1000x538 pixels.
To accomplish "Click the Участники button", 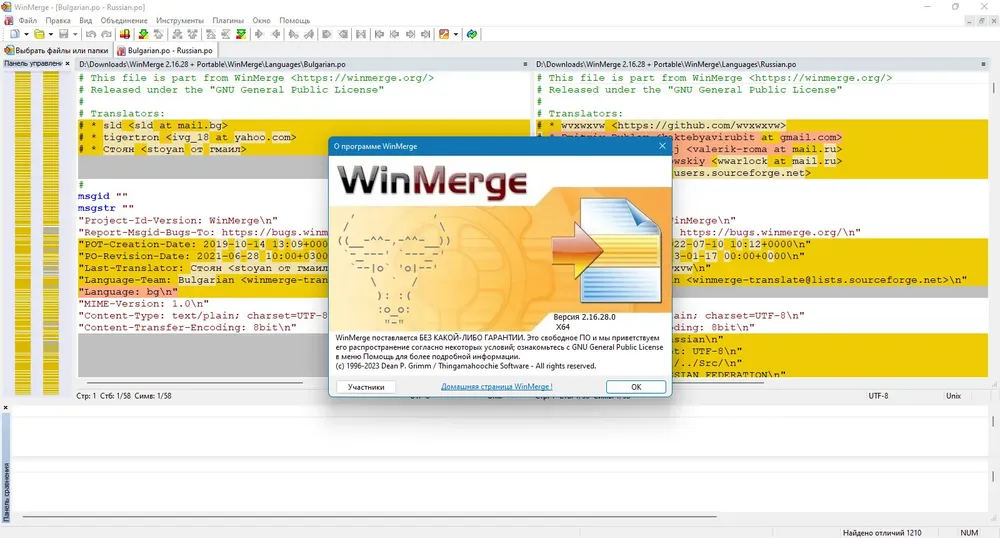I will [366, 387].
